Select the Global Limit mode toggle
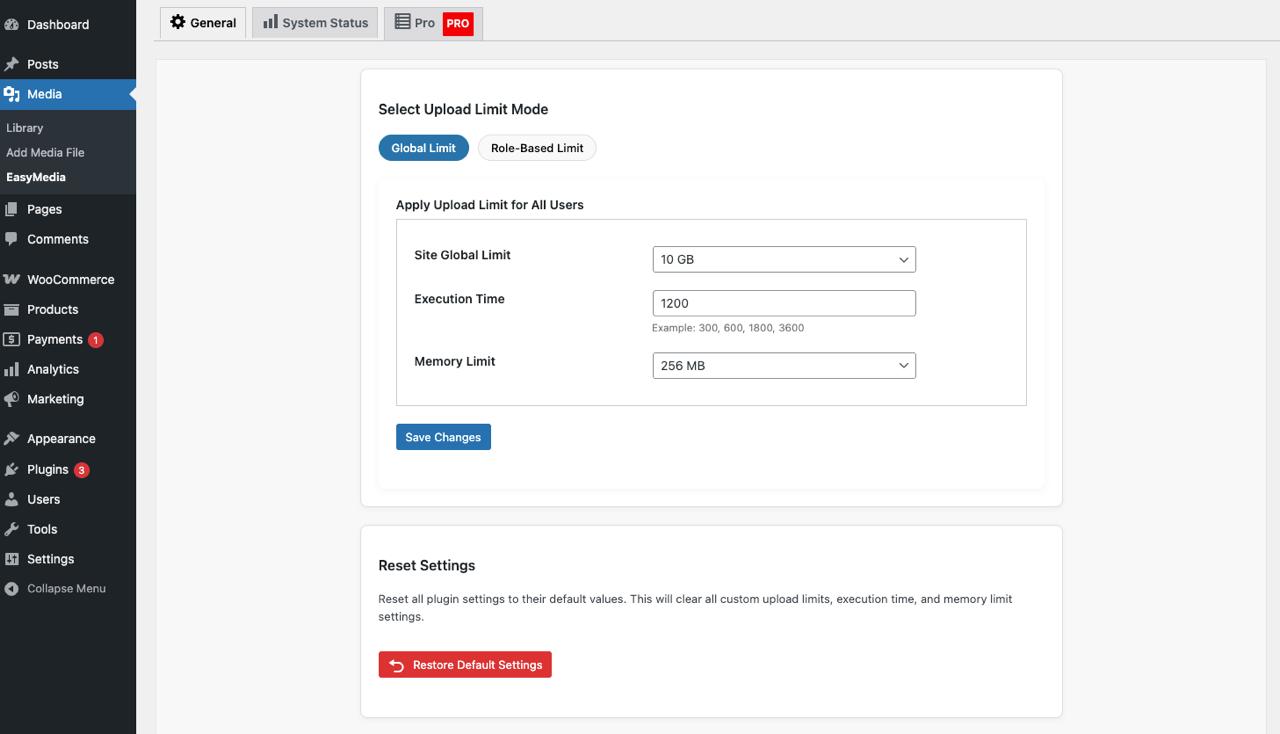 coord(423,147)
